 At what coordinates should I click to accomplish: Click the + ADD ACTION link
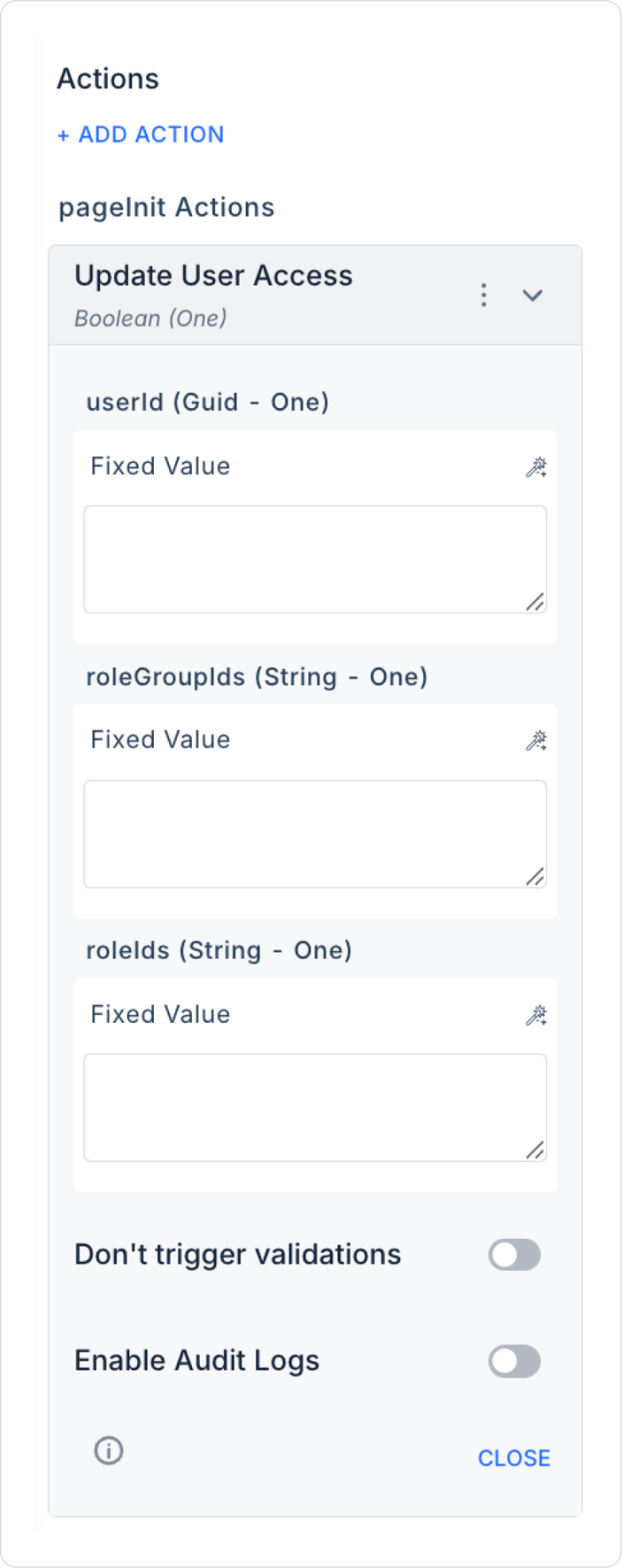[x=141, y=135]
